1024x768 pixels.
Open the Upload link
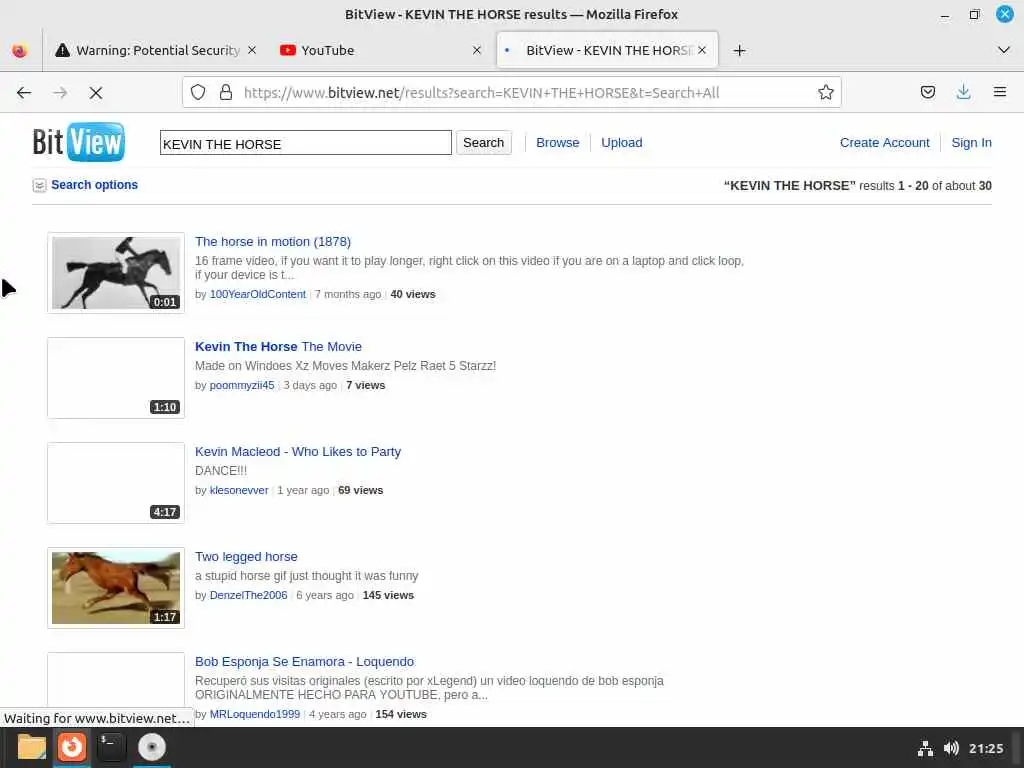click(621, 143)
